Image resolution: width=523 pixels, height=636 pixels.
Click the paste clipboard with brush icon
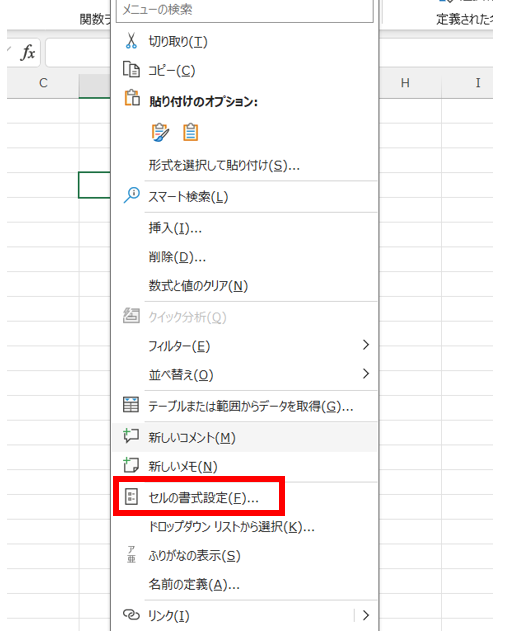pos(160,133)
